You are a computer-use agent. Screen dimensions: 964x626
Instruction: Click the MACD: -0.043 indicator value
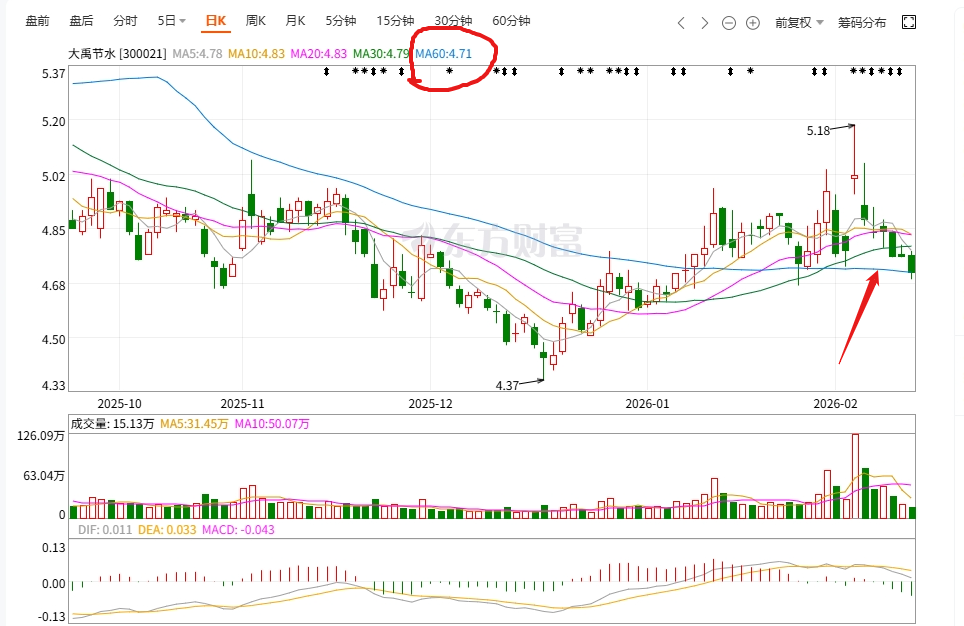[239, 530]
